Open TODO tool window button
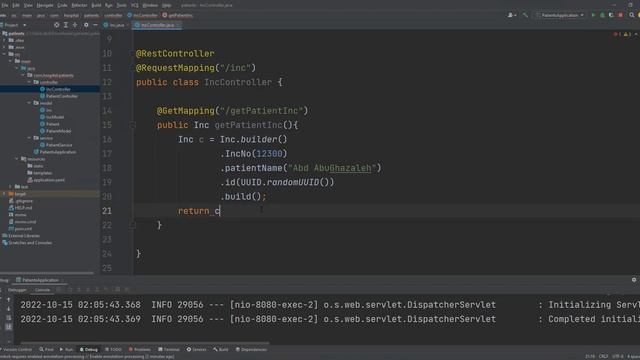Viewport: 640px width, 360px height. tap(113, 349)
